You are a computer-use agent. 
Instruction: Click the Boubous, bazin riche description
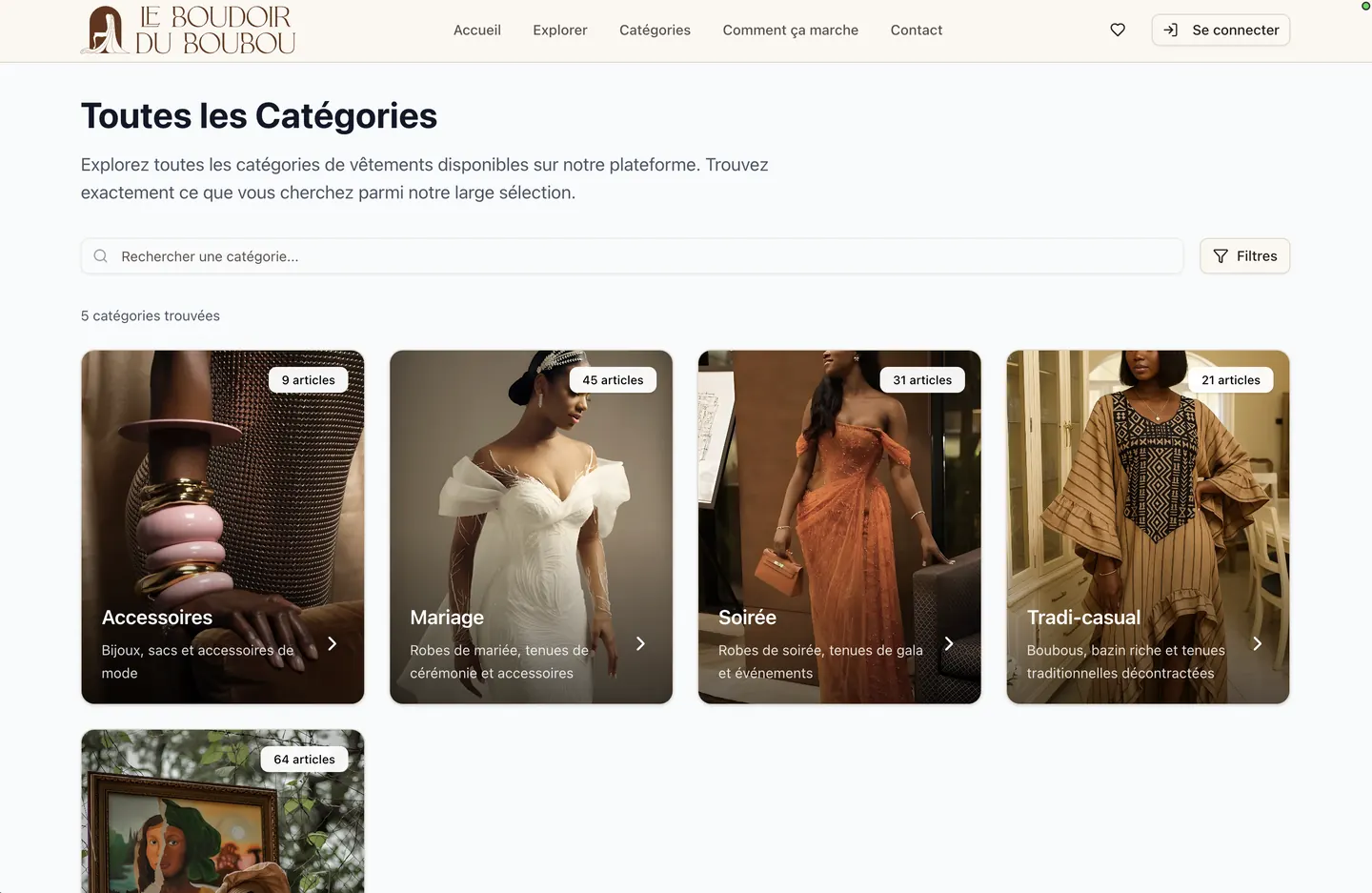coord(1126,661)
